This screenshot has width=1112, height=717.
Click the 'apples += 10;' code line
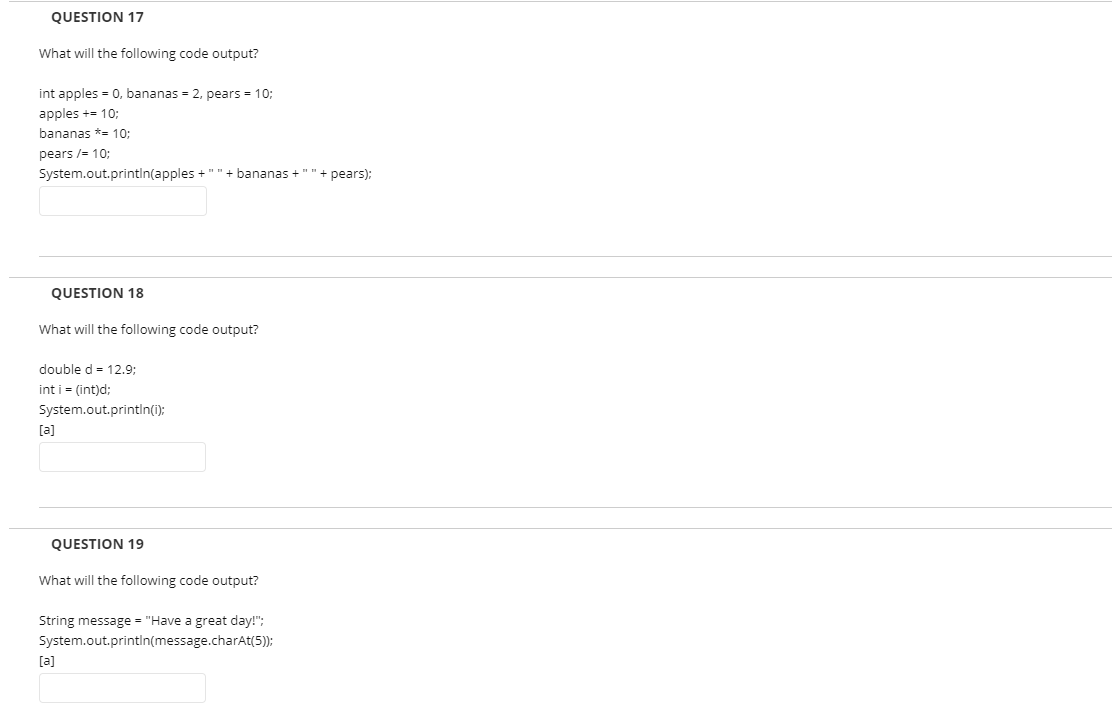tap(79, 113)
